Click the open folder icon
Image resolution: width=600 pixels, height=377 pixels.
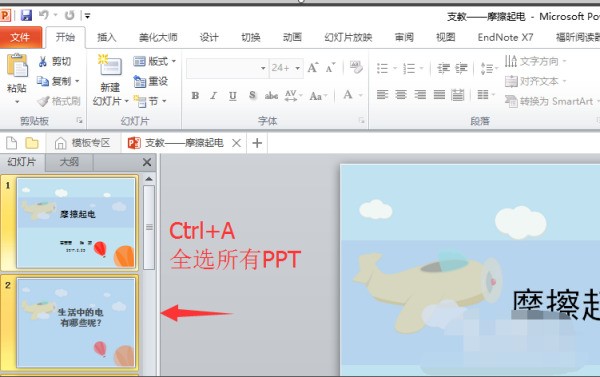click(32, 143)
